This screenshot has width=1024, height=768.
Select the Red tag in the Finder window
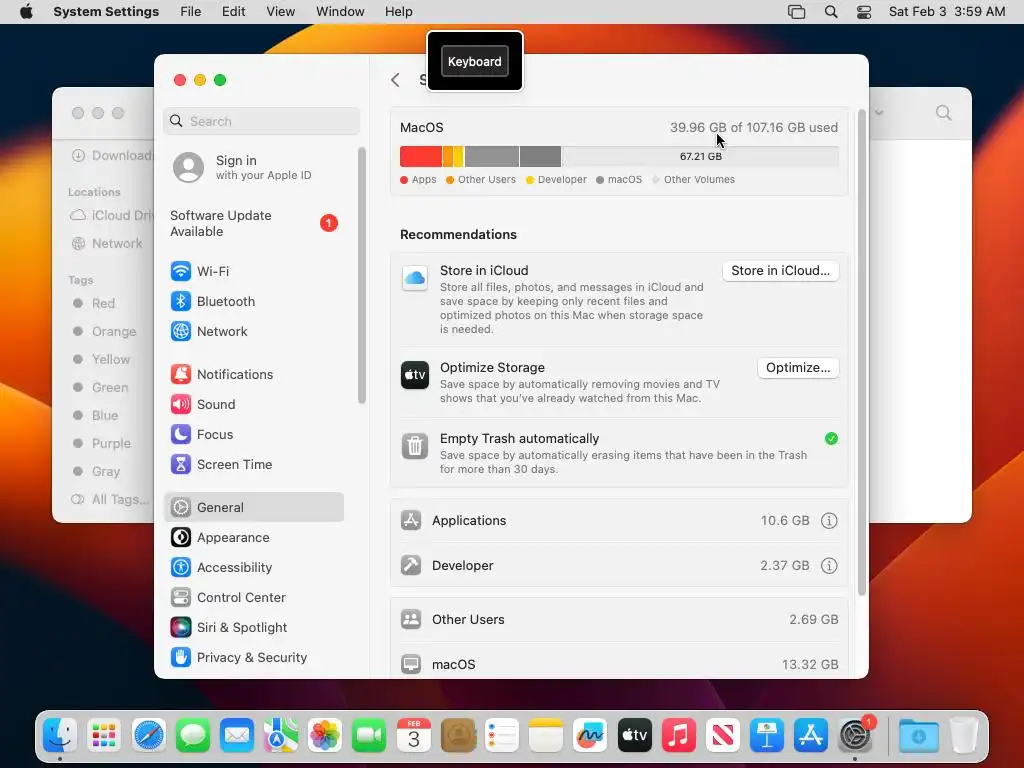point(103,303)
